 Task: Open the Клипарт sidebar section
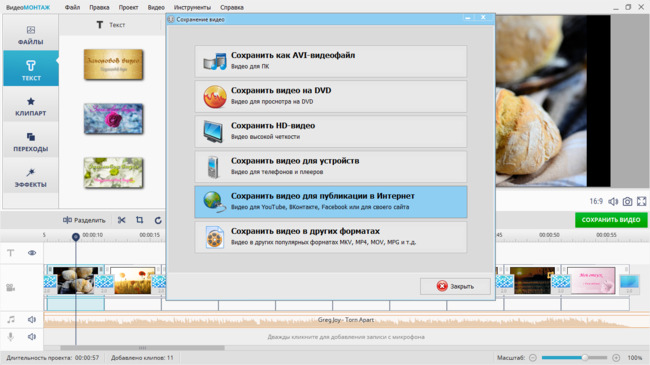pos(31,106)
